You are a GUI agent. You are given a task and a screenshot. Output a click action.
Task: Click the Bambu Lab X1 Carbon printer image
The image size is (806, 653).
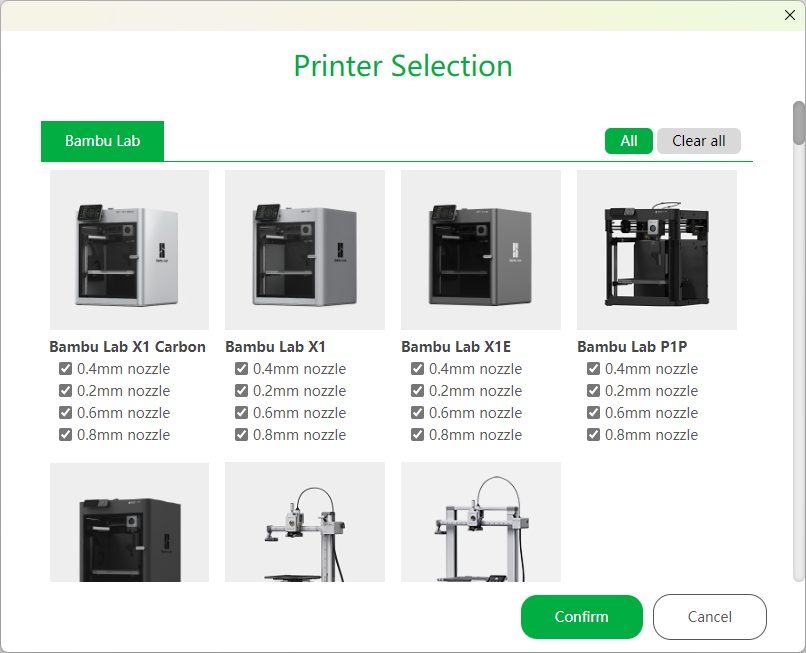[x=129, y=250]
